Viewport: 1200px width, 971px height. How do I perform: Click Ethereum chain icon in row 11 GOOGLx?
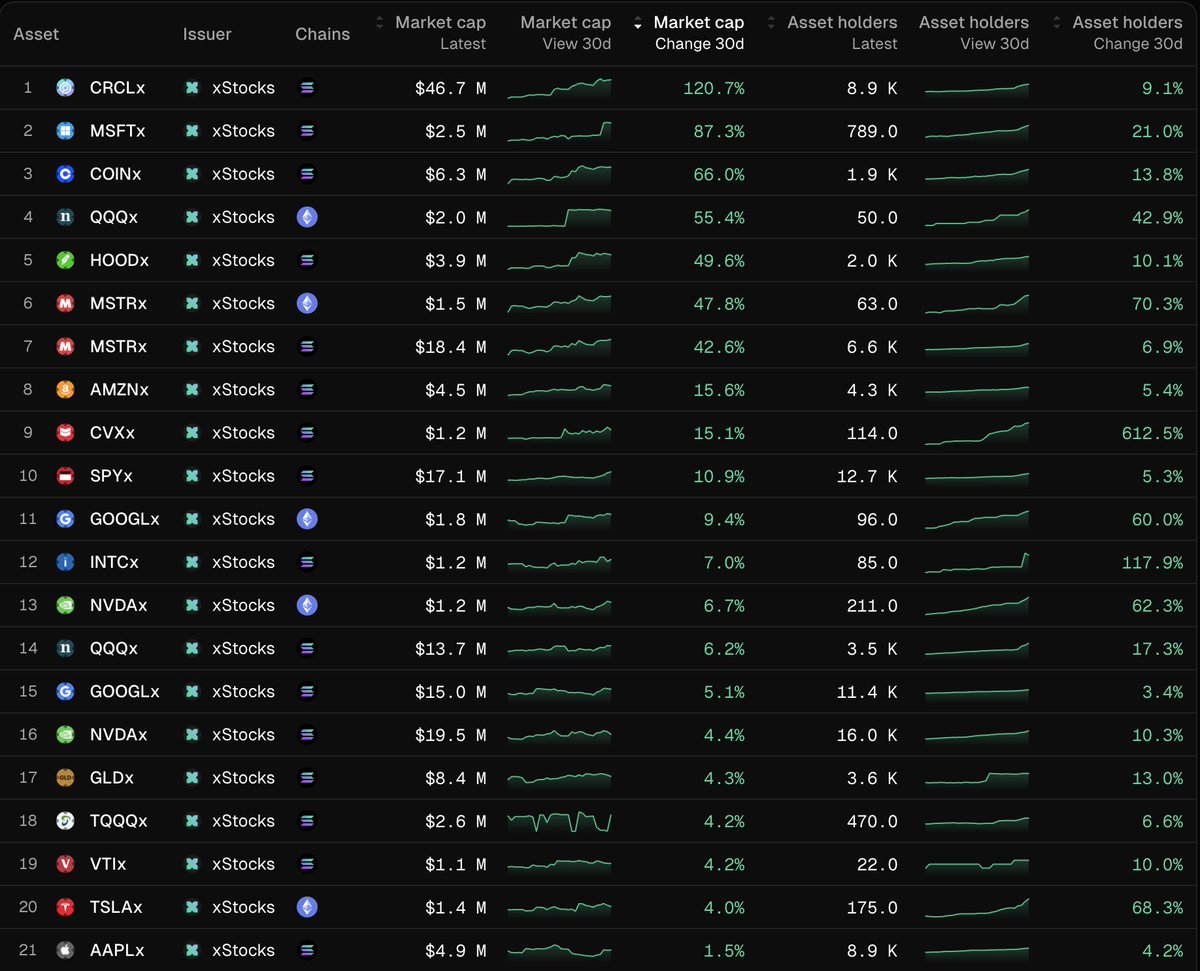point(307,519)
